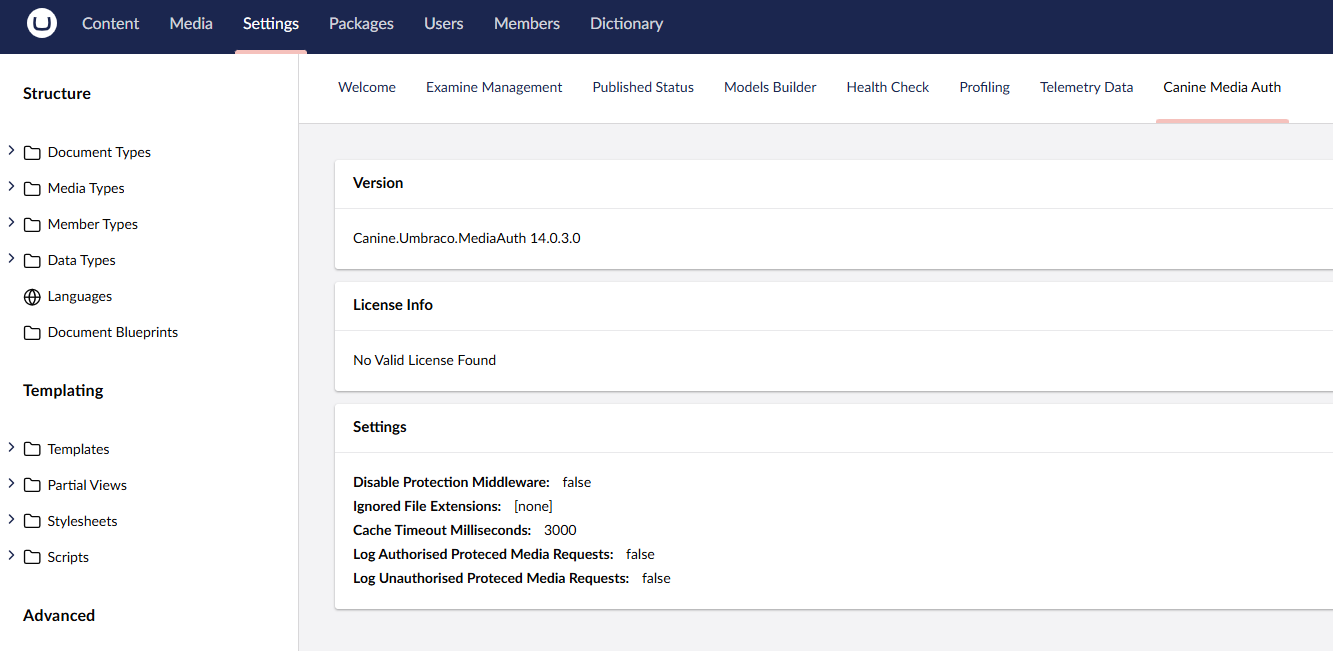
Task: Select the Canine Media Auth tab
Action: click(x=1222, y=88)
